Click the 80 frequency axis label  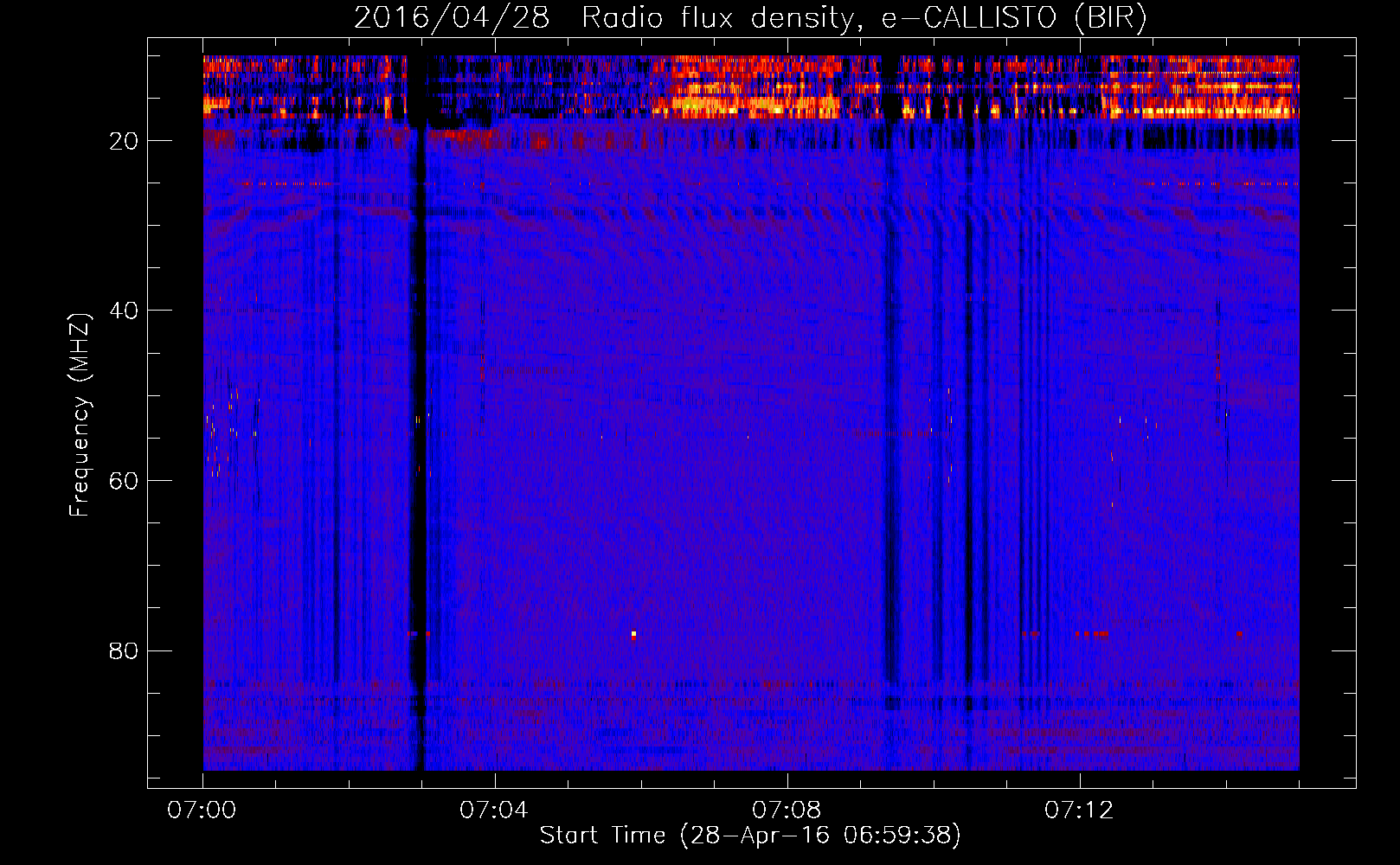124,650
